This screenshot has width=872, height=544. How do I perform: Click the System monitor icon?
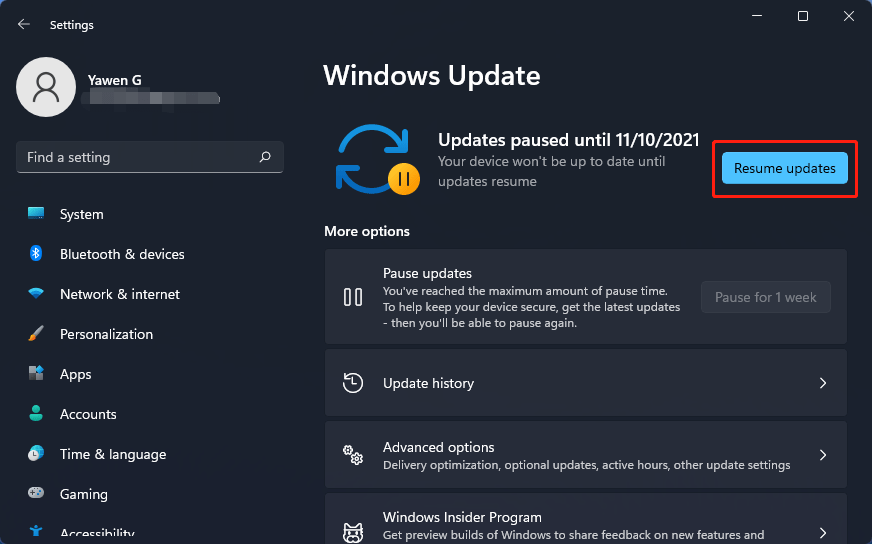(x=36, y=214)
